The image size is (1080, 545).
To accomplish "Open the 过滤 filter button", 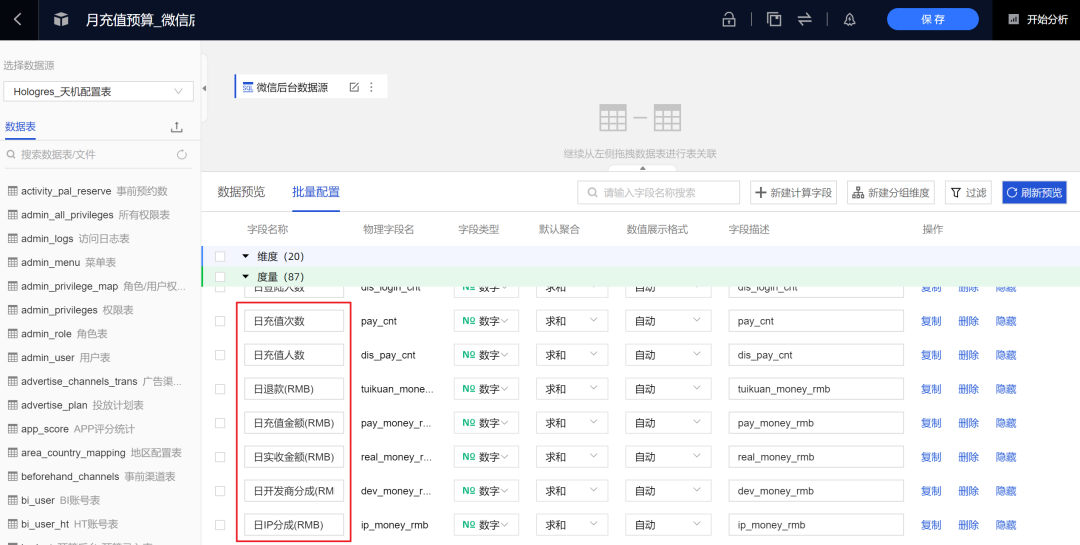I will [x=968, y=193].
